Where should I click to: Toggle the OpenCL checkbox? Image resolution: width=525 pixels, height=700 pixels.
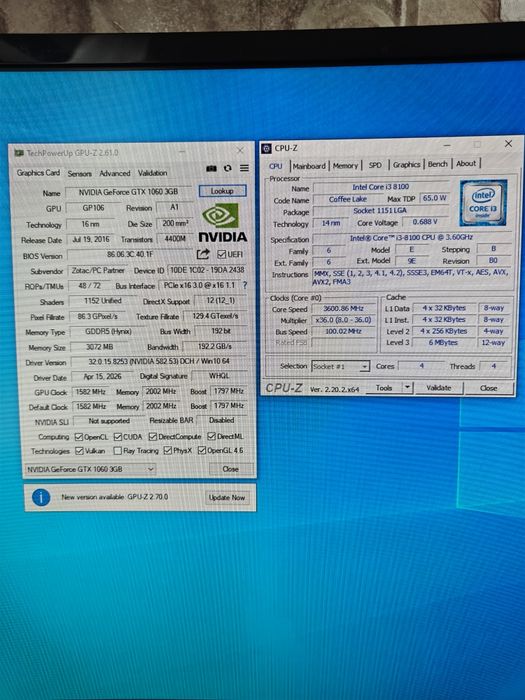(x=79, y=437)
